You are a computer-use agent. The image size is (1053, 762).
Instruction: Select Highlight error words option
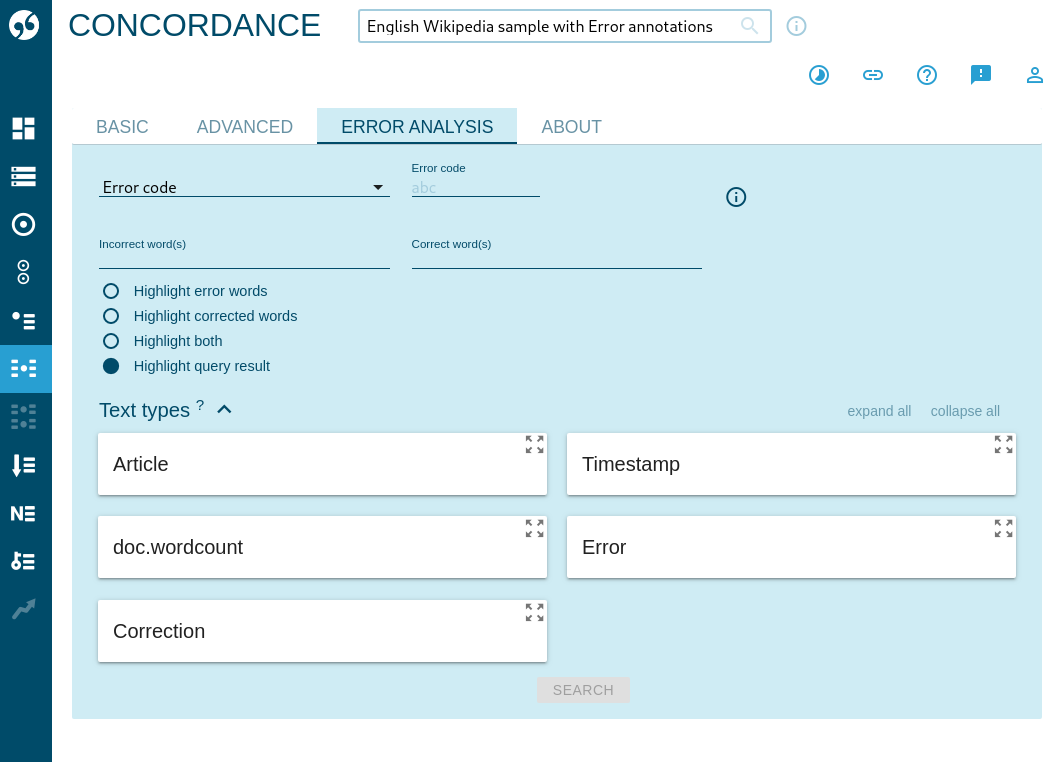tap(111, 291)
